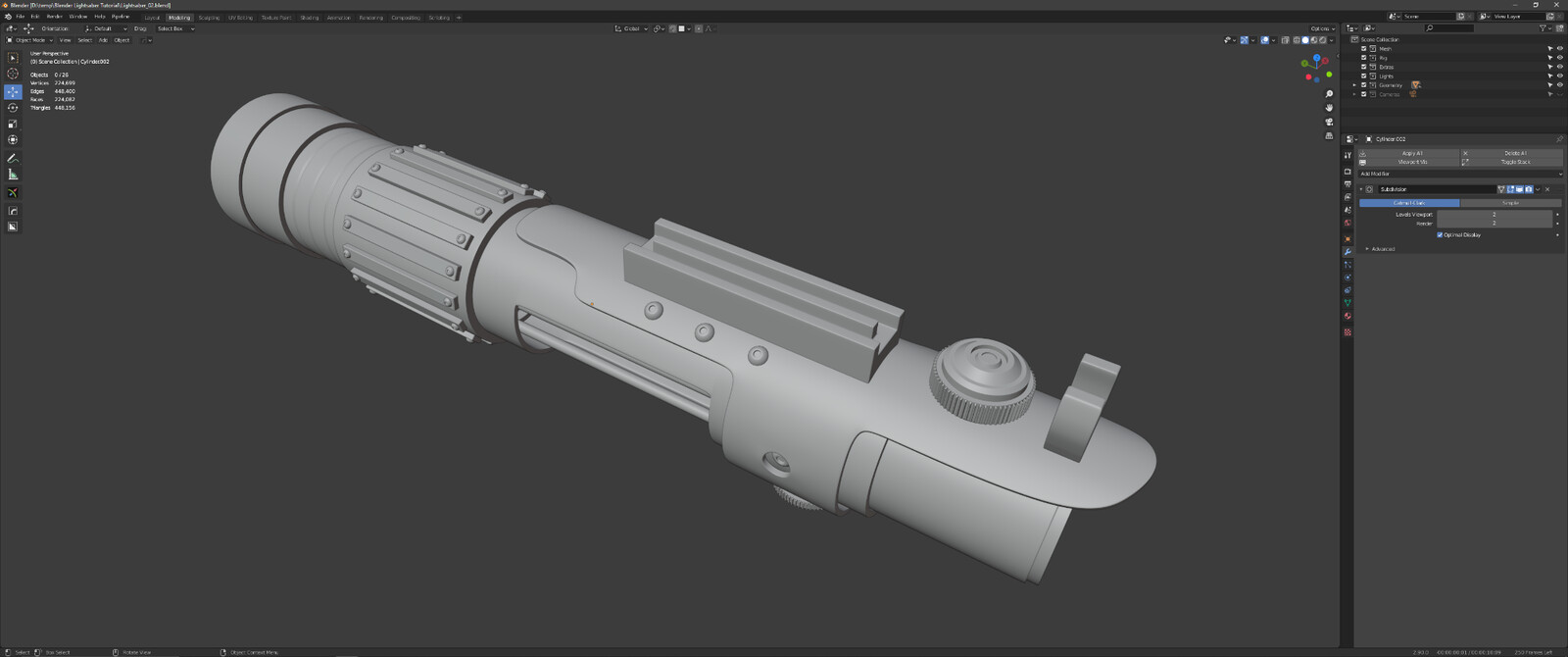The image size is (1568, 657).
Task: Select the Select Box tool in toolbar
Action: click(x=13, y=58)
